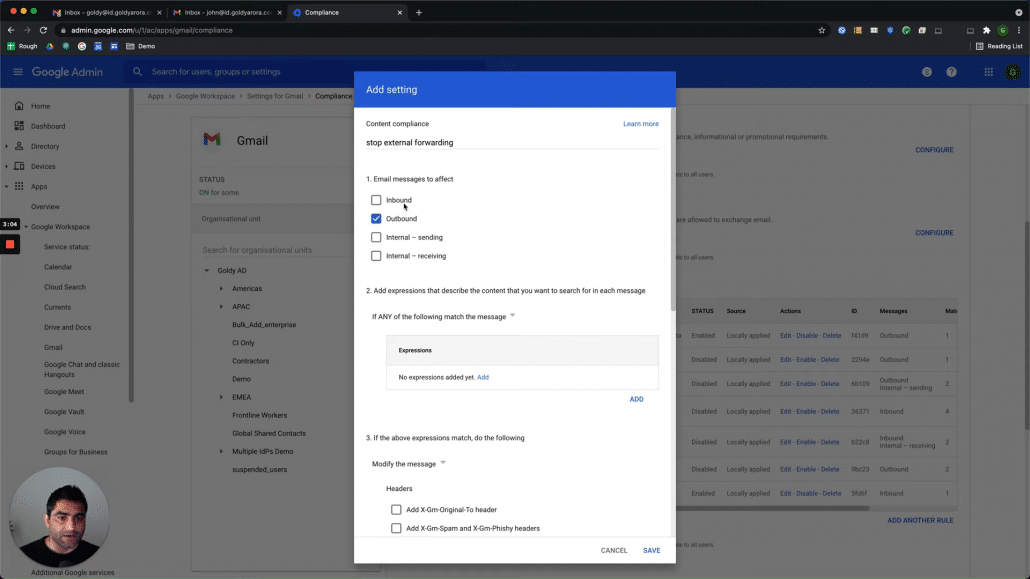Select the Frontline Workers organisational unit
The image size is (1030, 579).
pyautogui.click(x=259, y=415)
